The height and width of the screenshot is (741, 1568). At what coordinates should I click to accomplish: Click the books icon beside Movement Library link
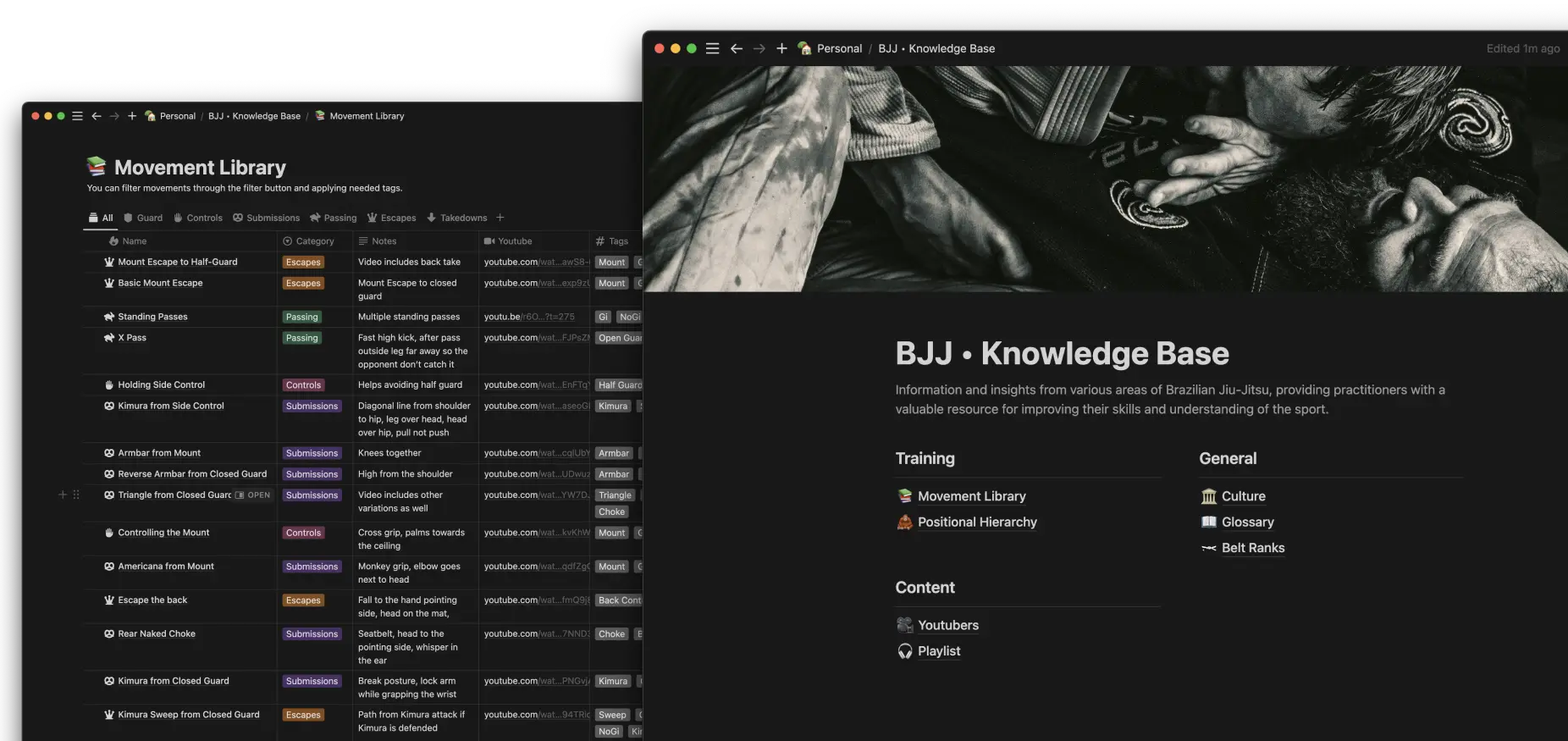[x=905, y=496]
